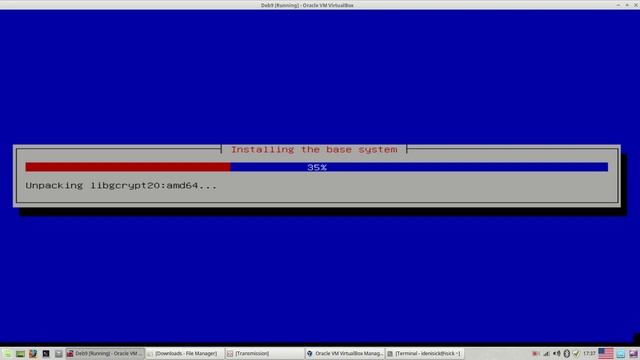640x360 pixels.
Task: Click the light blue workspace tray icon
Action: (621, 354)
